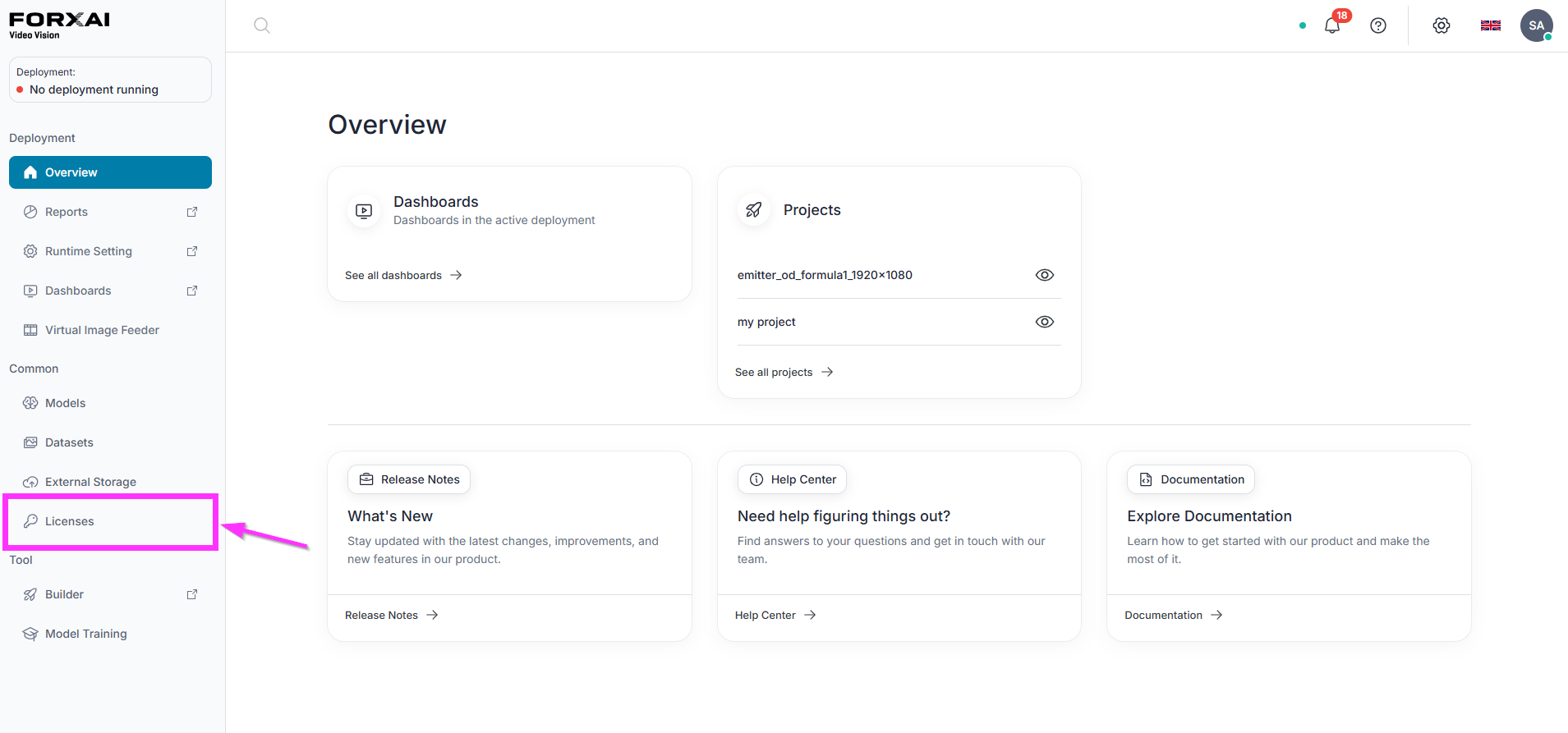Click the Model Training graduation cap icon
This screenshot has width=1568, height=733.
[30, 634]
